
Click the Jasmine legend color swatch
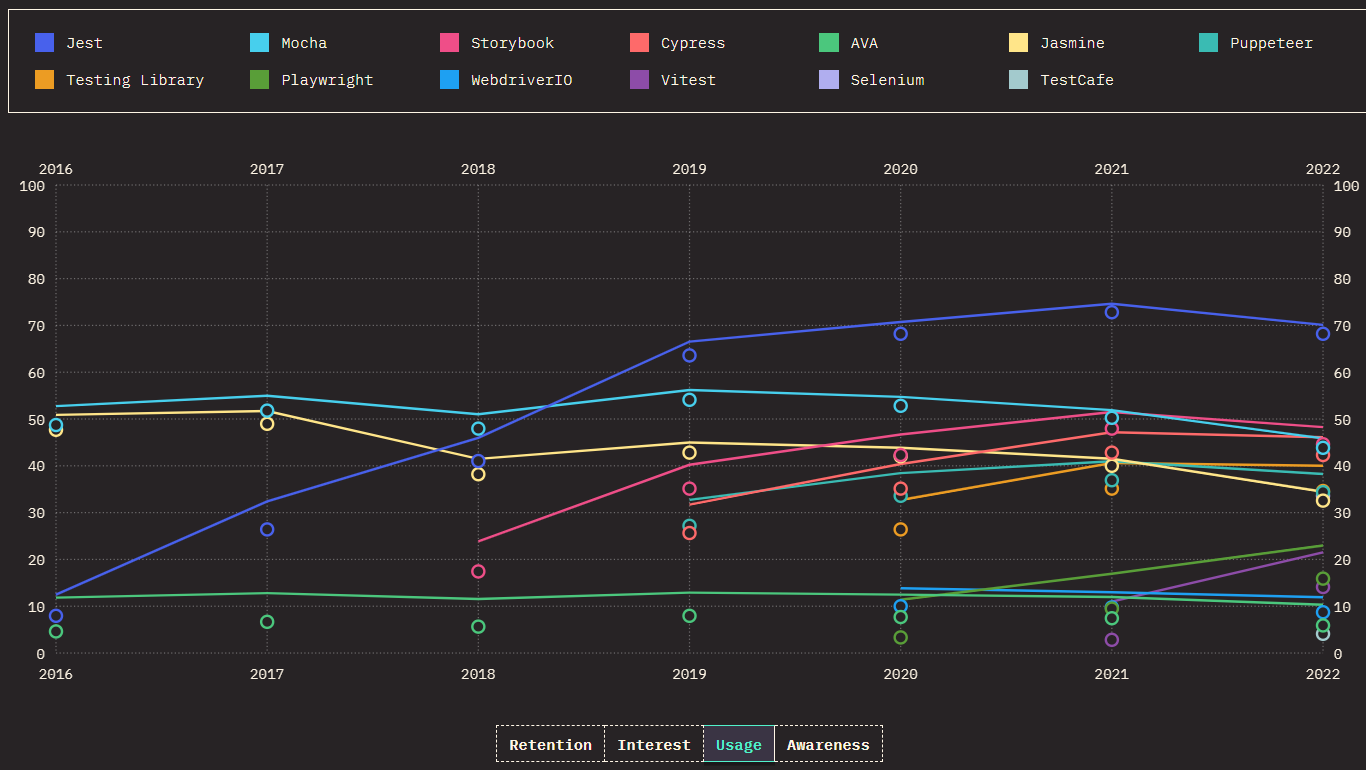click(x=1018, y=43)
